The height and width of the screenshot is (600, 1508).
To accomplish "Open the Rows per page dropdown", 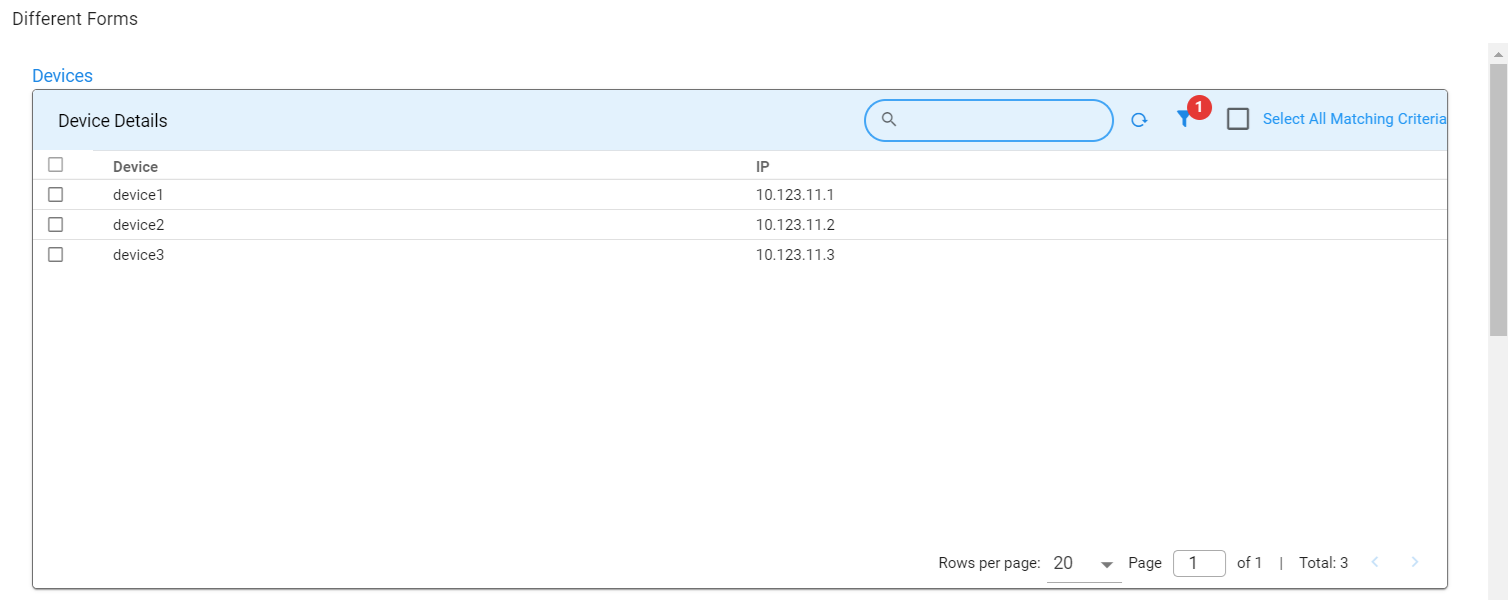I will coord(1083,564).
